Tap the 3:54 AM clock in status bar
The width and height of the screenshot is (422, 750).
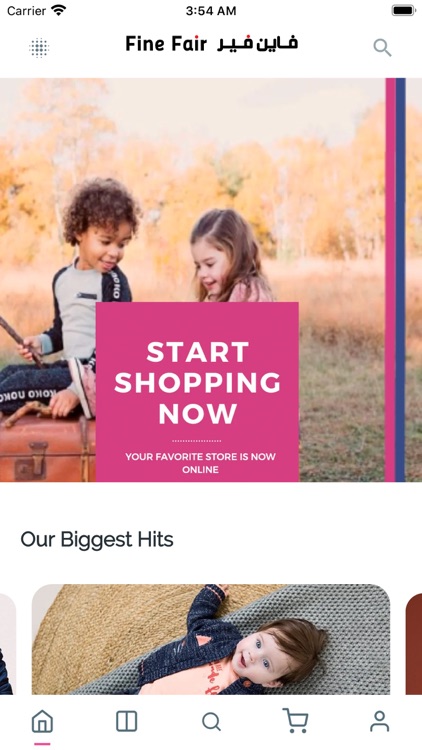(211, 11)
